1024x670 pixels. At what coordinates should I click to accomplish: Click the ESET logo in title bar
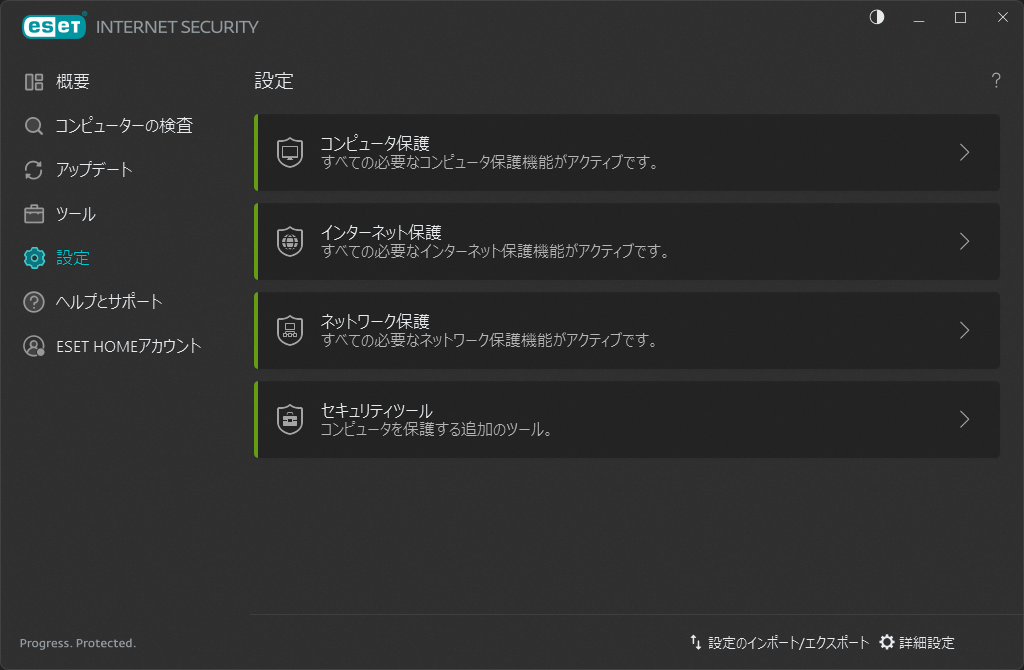(x=53, y=27)
